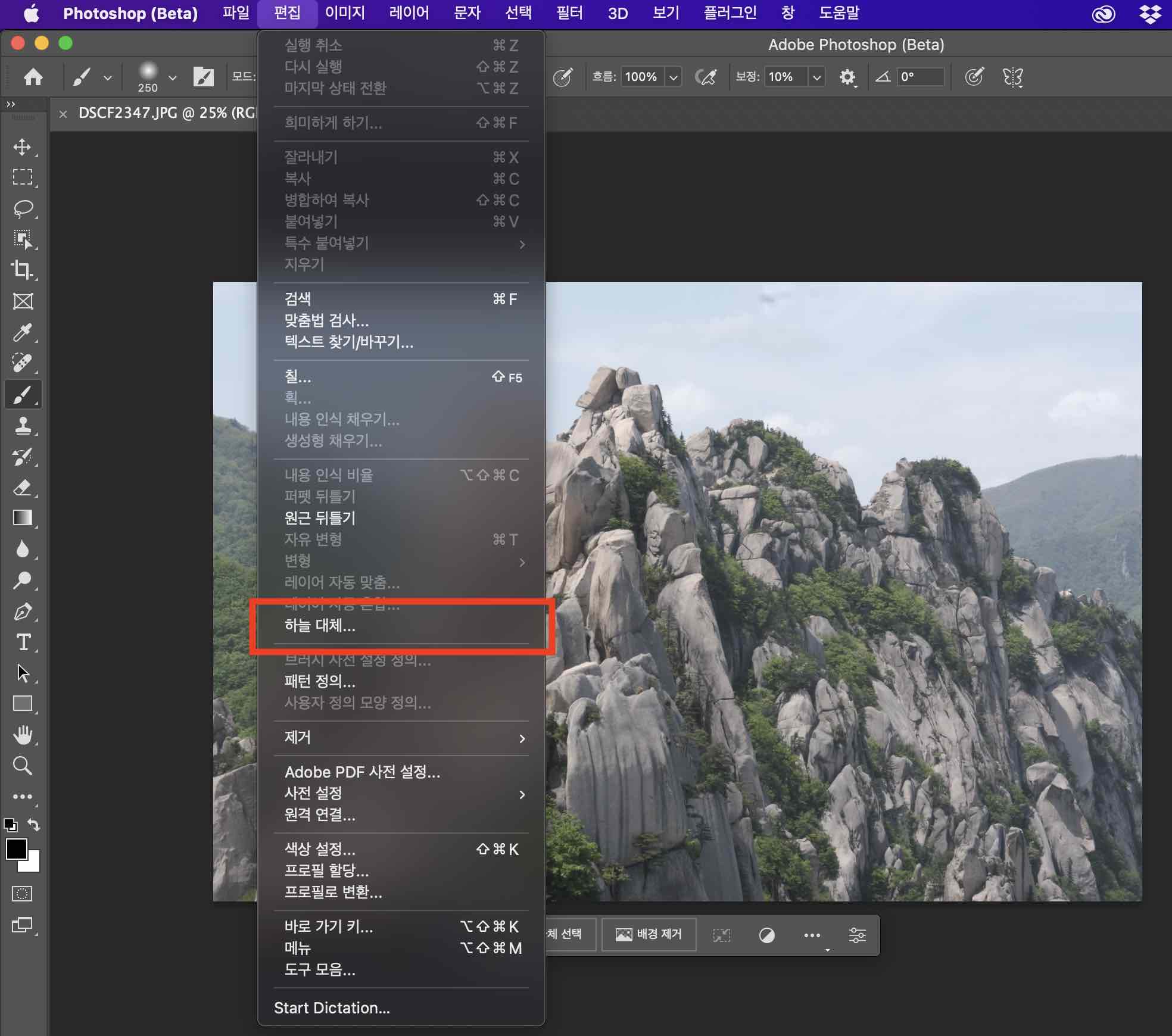1172x1036 pixels.
Task: Toggle the brush settings panel
Action: pos(204,77)
